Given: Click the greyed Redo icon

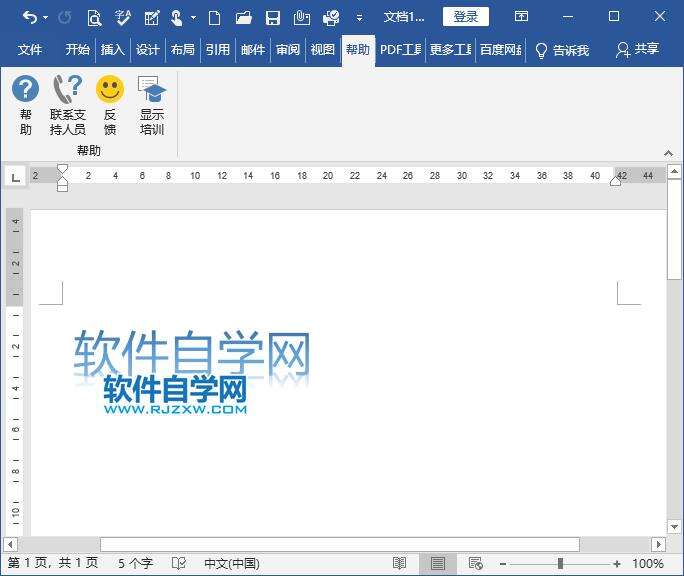Looking at the screenshot, I should pos(65,17).
